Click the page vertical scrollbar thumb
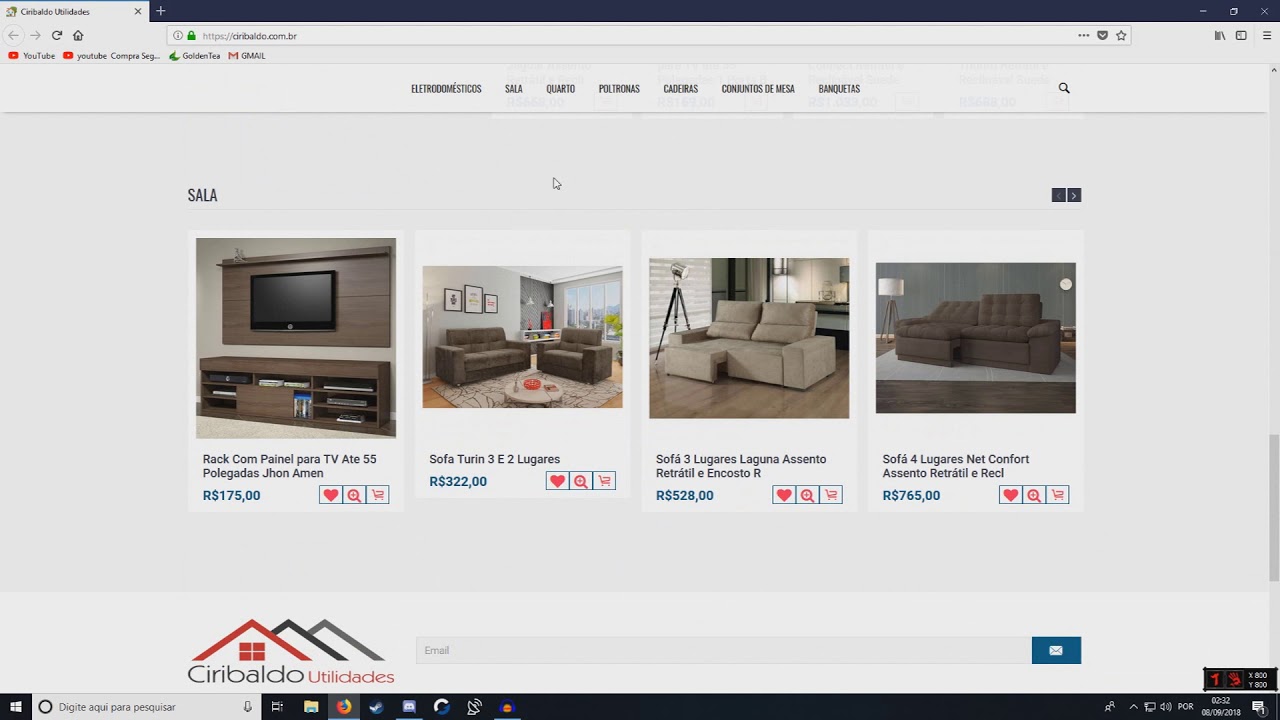Image resolution: width=1280 pixels, height=720 pixels. pyautogui.click(x=1274, y=507)
